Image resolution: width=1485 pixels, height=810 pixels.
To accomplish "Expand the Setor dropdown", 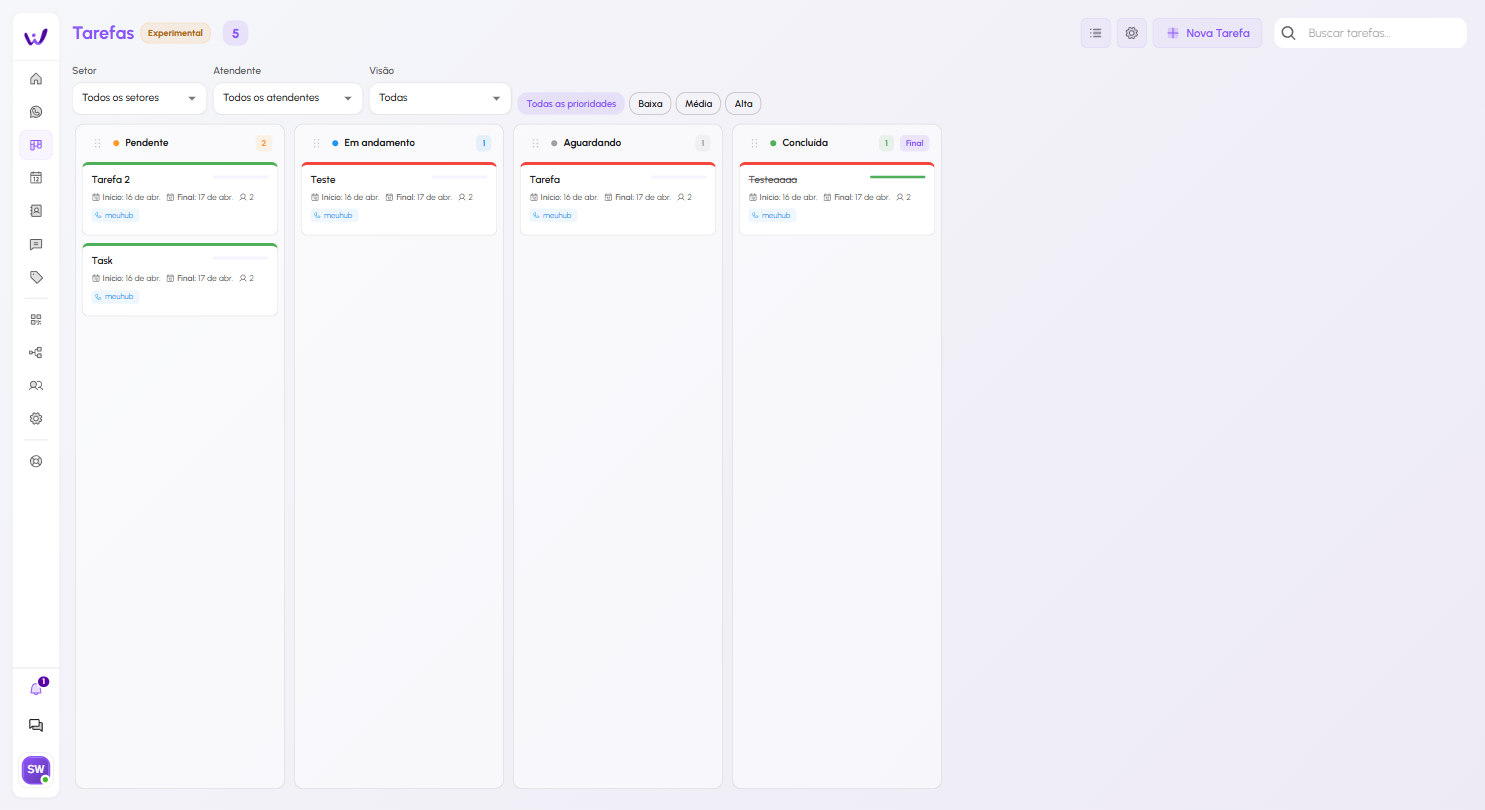I will [x=139, y=98].
